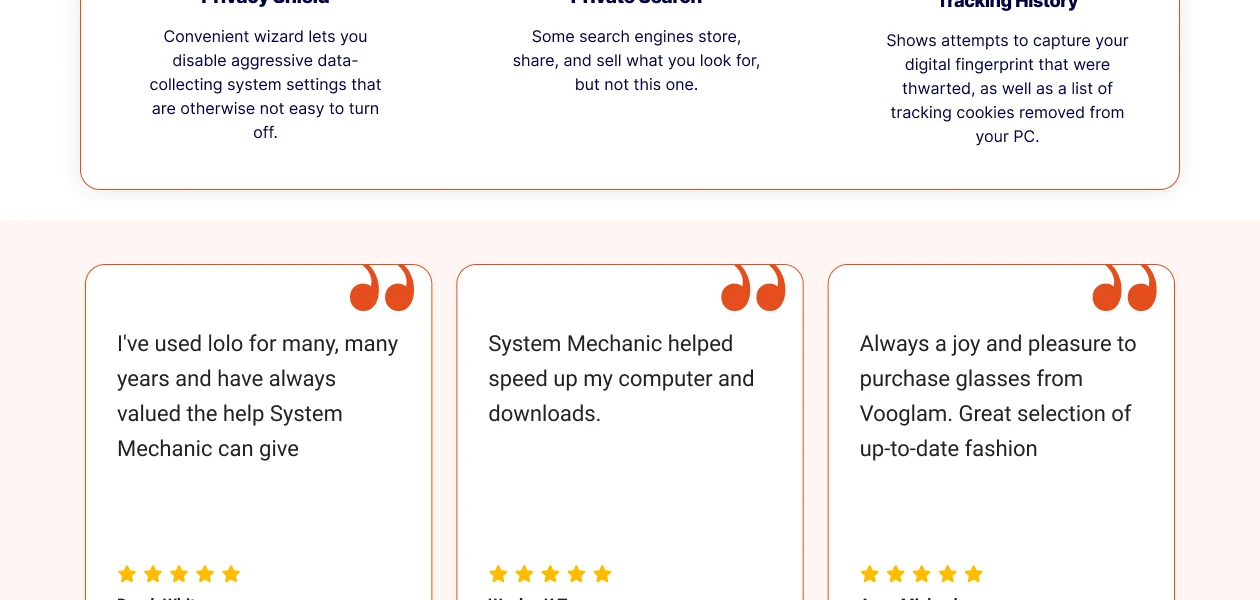Click the last star of the middle review
The width and height of the screenshot is (1260, 600).
[x=602, y=574]
